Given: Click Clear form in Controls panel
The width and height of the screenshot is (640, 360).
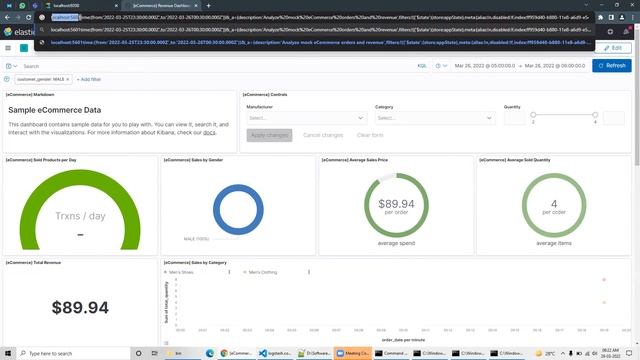Looking at the screenshot, I should click(x=370, y=135).
